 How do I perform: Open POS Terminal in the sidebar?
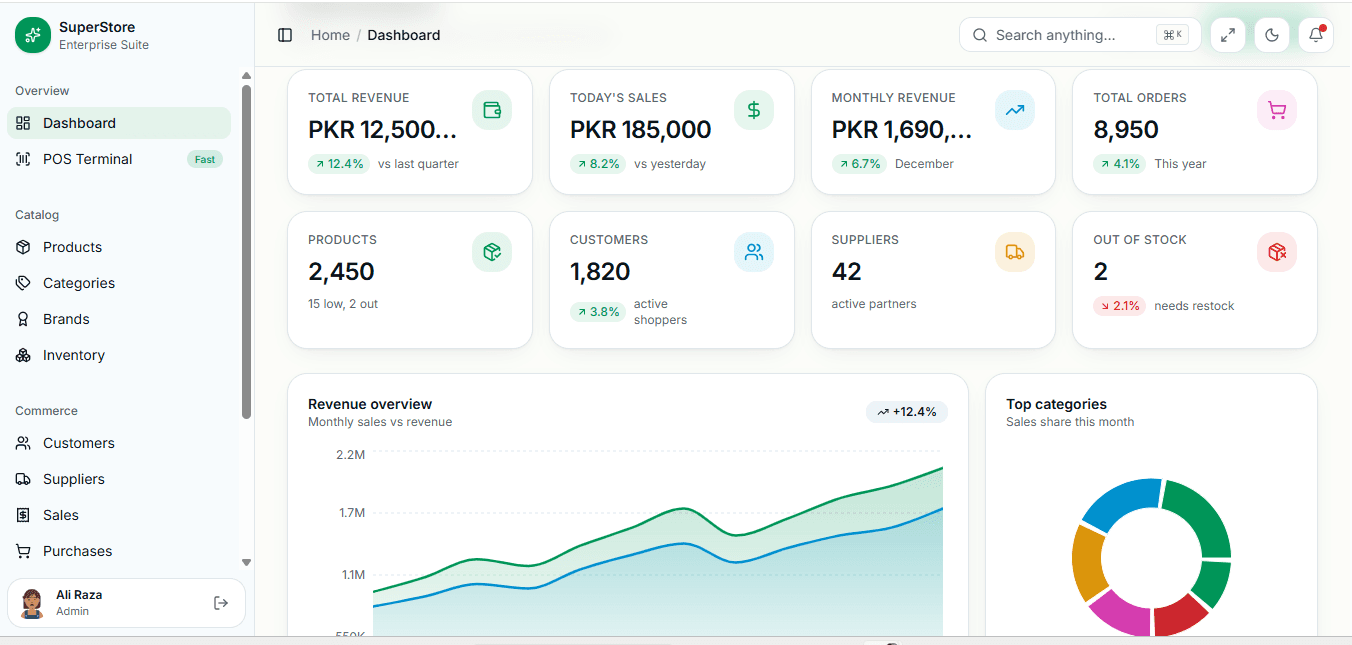(x=119, y=159)
